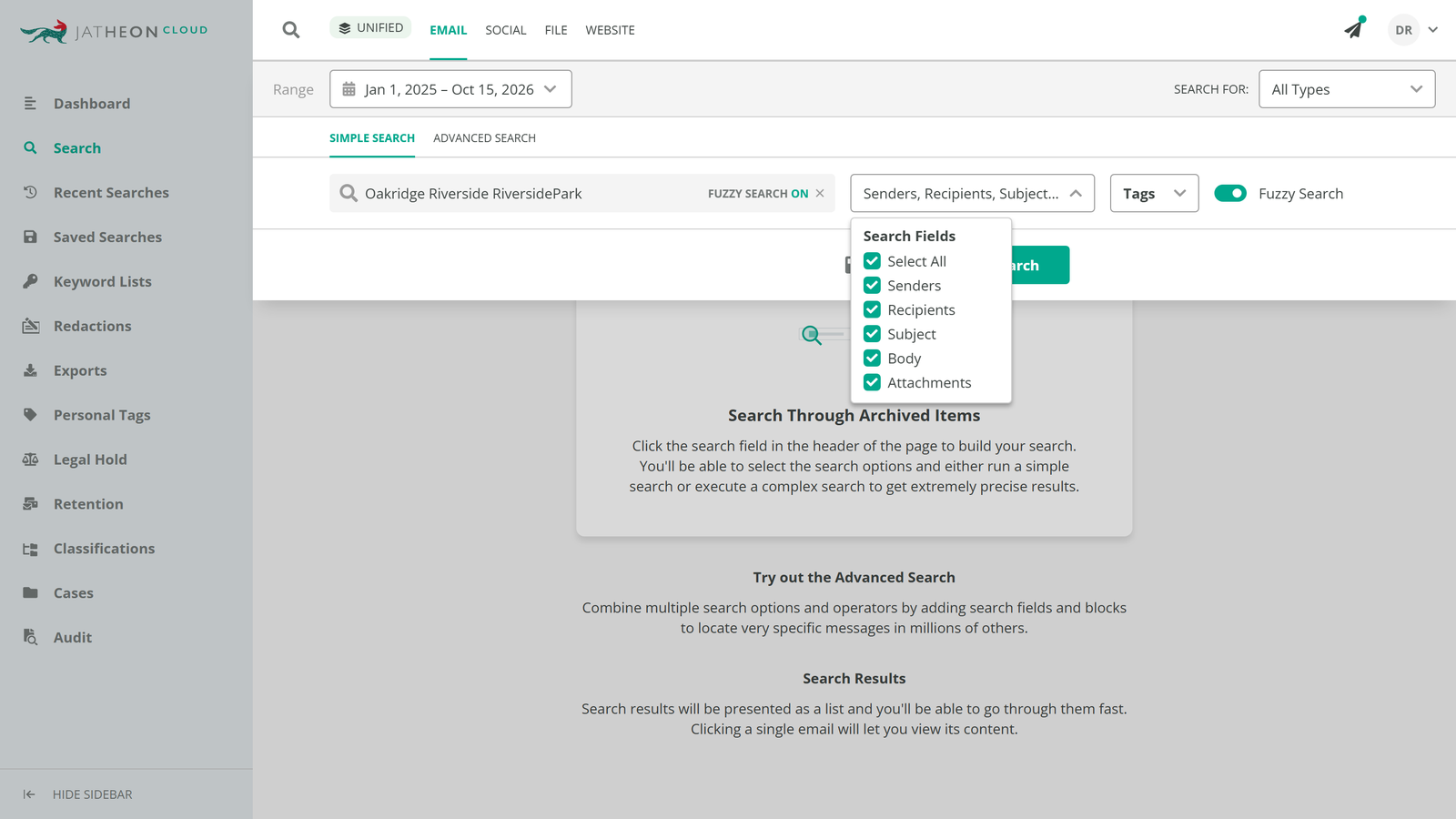1456x819 pixels.
Task: Click the Saved Searches disk icon
Action: point(30,237)
